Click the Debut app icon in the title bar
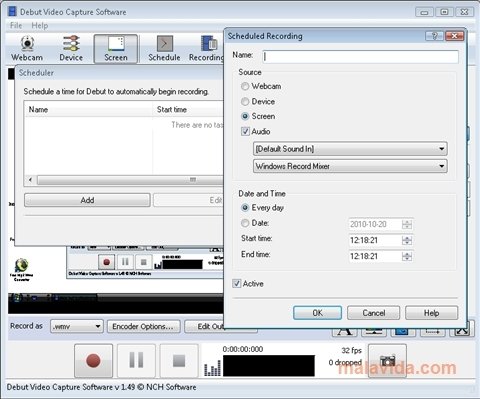Screen dimensions: 480x399 pos(12,12)
